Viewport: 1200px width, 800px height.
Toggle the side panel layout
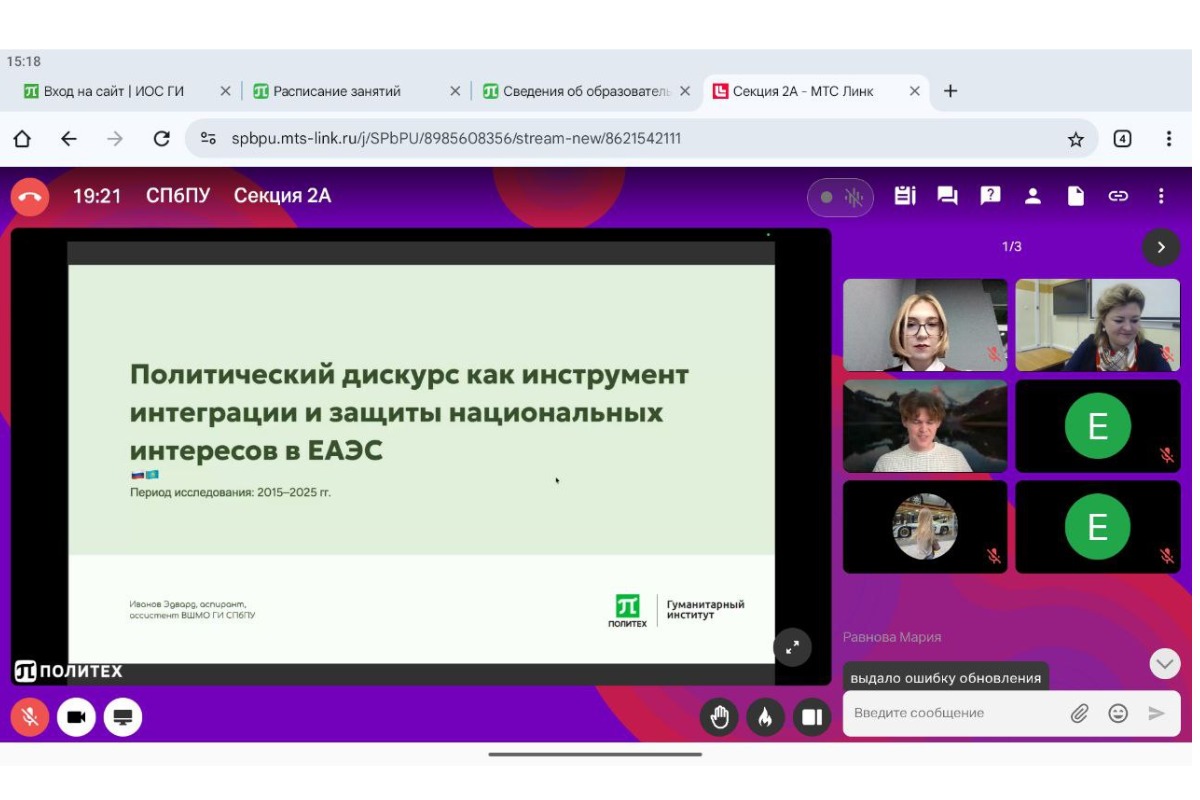[x=812, y=717]
